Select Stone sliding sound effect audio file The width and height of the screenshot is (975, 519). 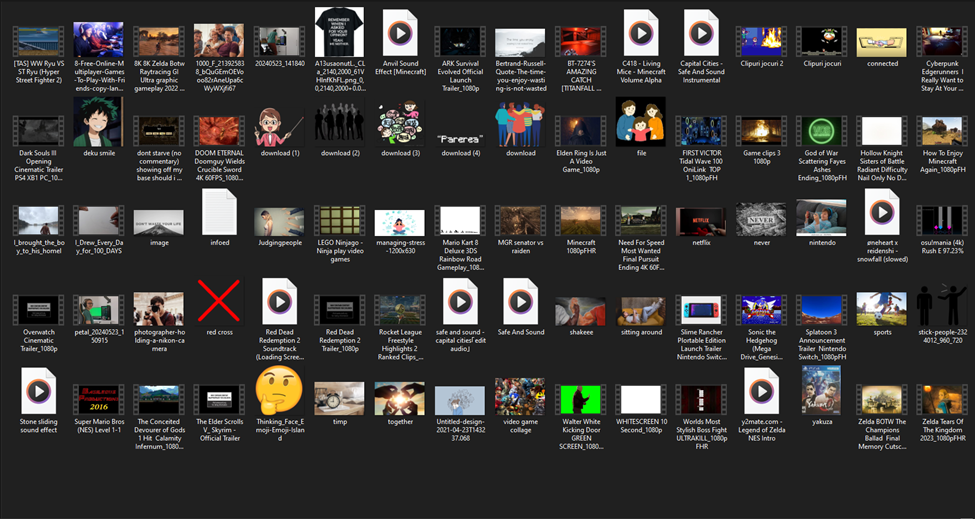[39, 392]
